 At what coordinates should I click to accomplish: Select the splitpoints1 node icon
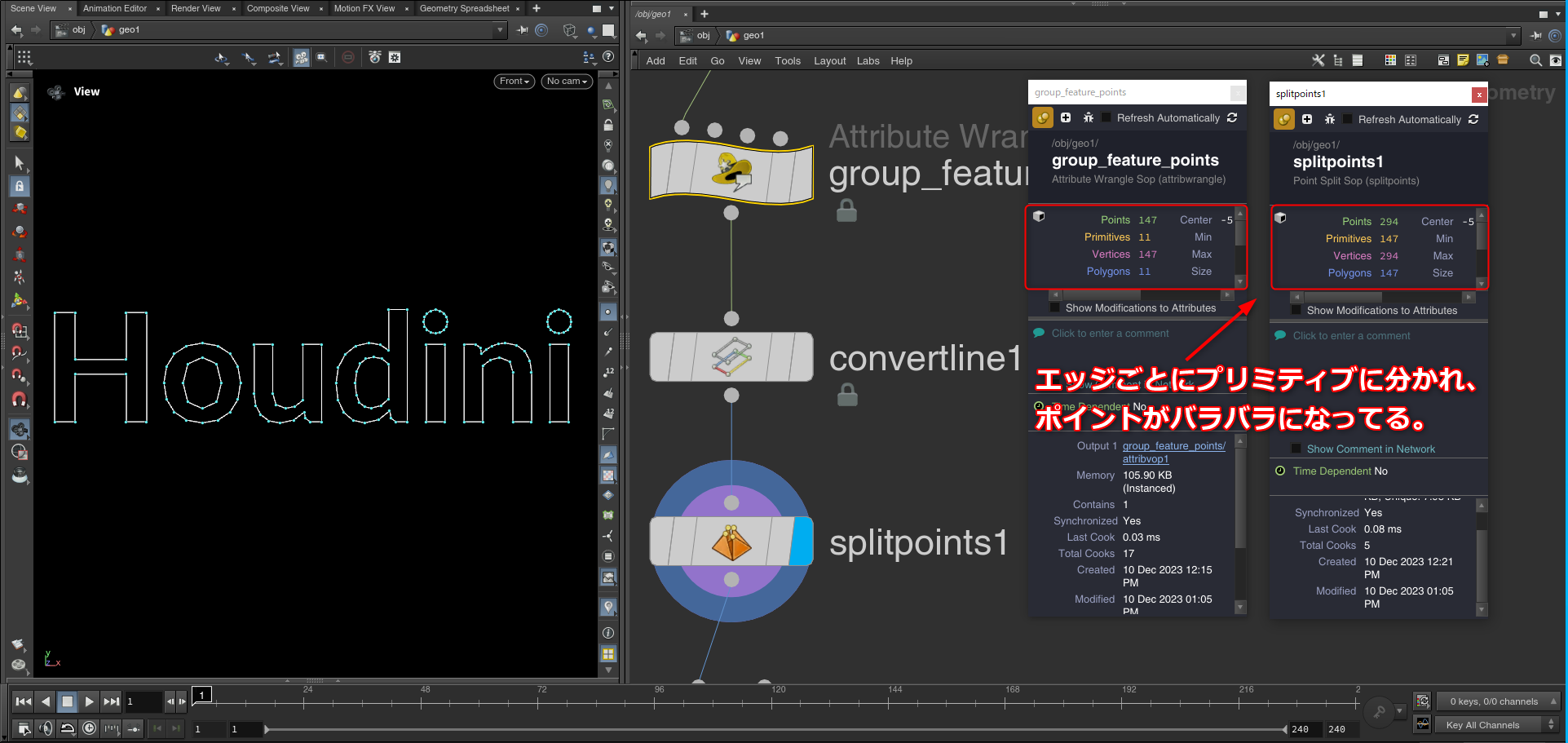[731, 542]
